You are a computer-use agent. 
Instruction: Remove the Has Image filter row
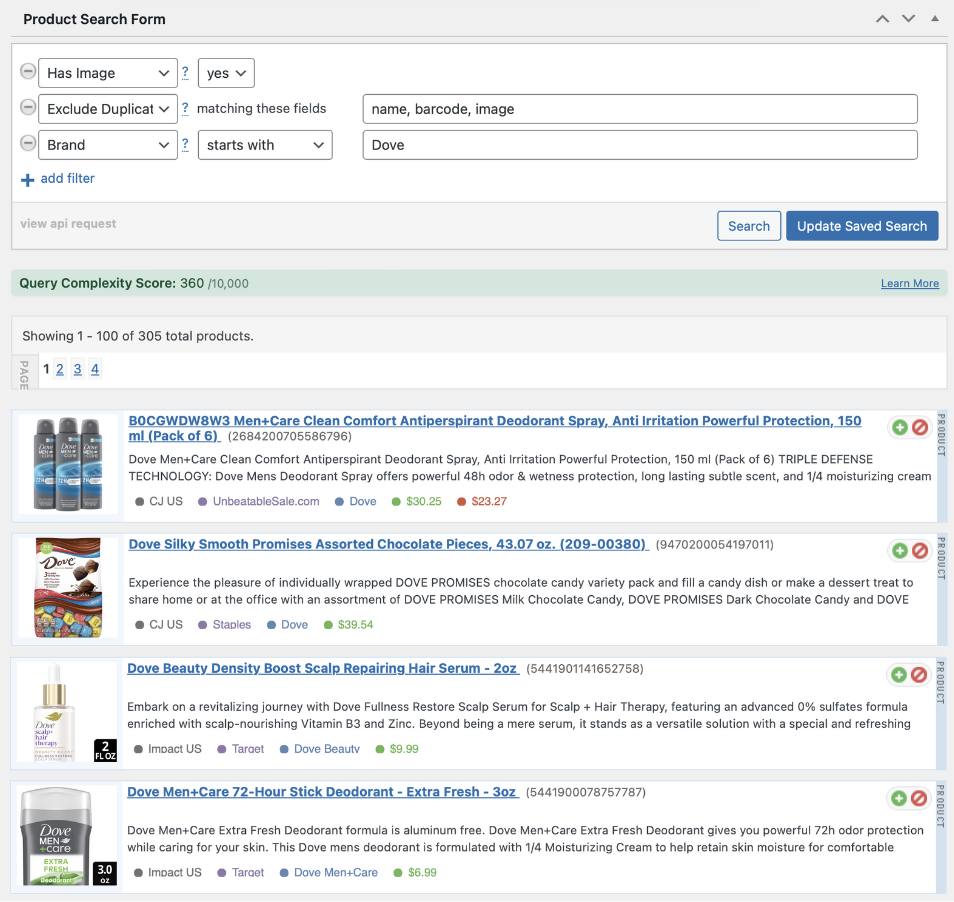[28, 72]
